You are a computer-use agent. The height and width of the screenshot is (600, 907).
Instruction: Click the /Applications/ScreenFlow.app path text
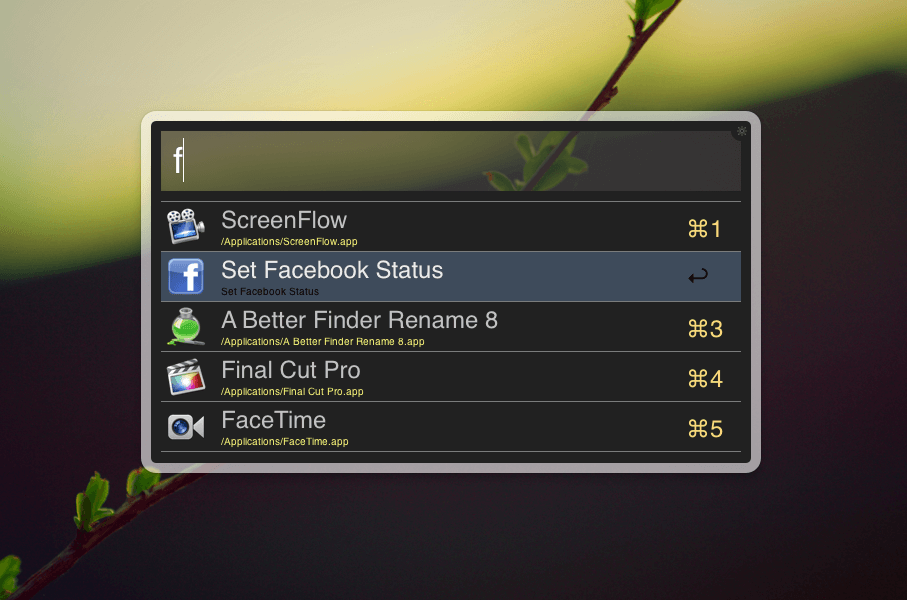289,242
